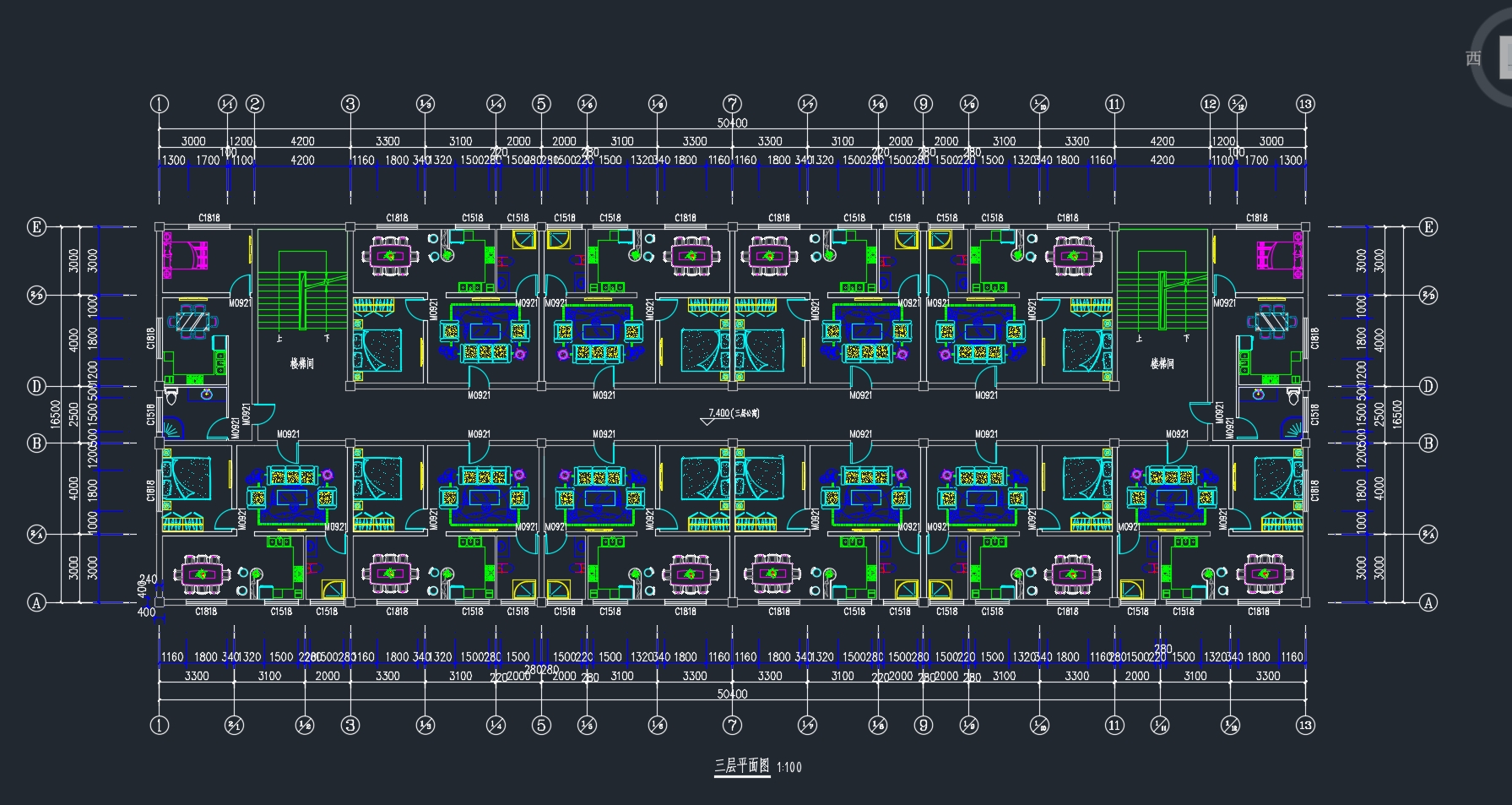The image size is (1512, 805).
Task: Select the 1/12 sub-axis bubble on the top row
Action: 1238,104
